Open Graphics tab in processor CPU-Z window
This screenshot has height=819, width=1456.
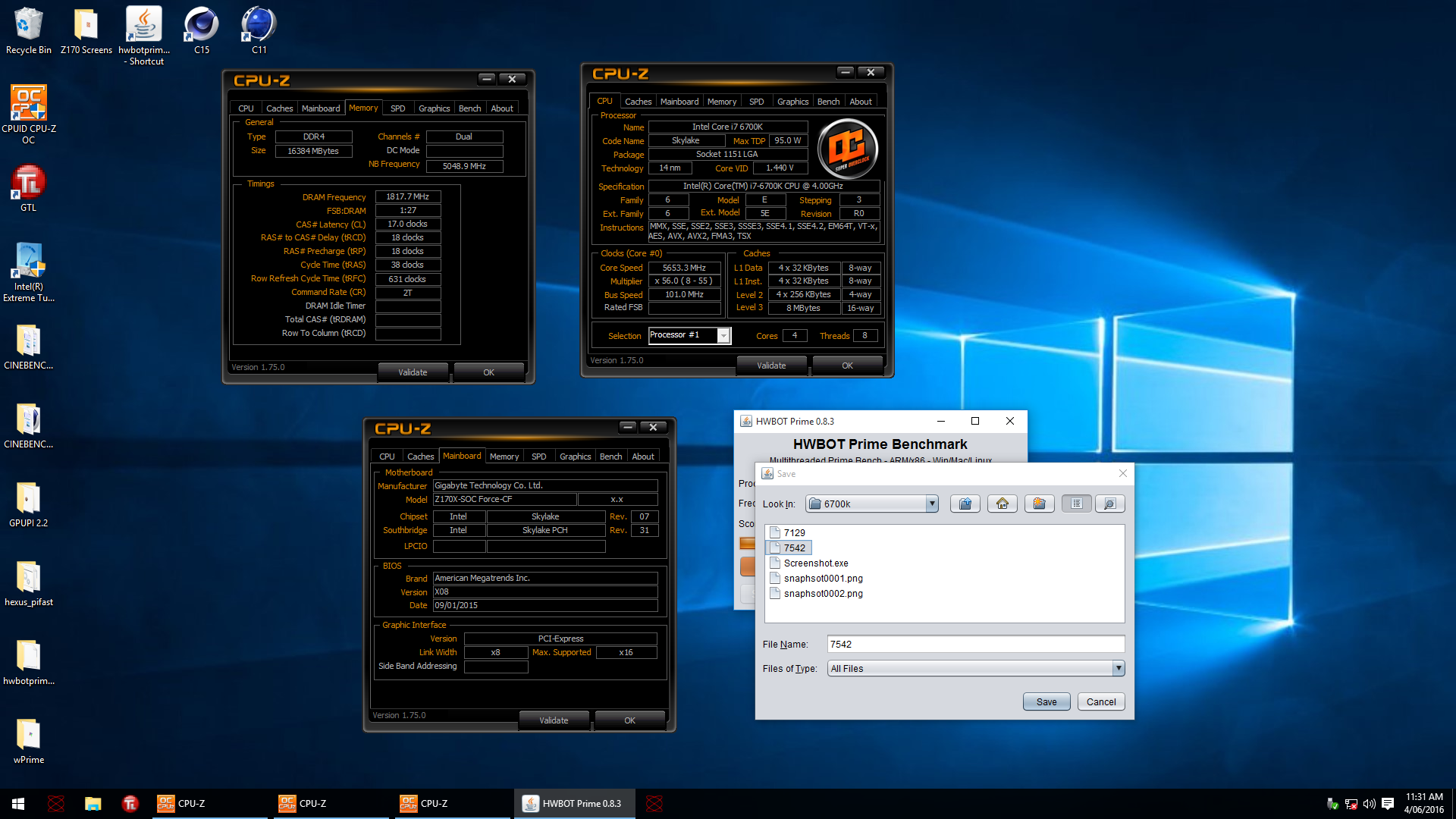[792, 102]
